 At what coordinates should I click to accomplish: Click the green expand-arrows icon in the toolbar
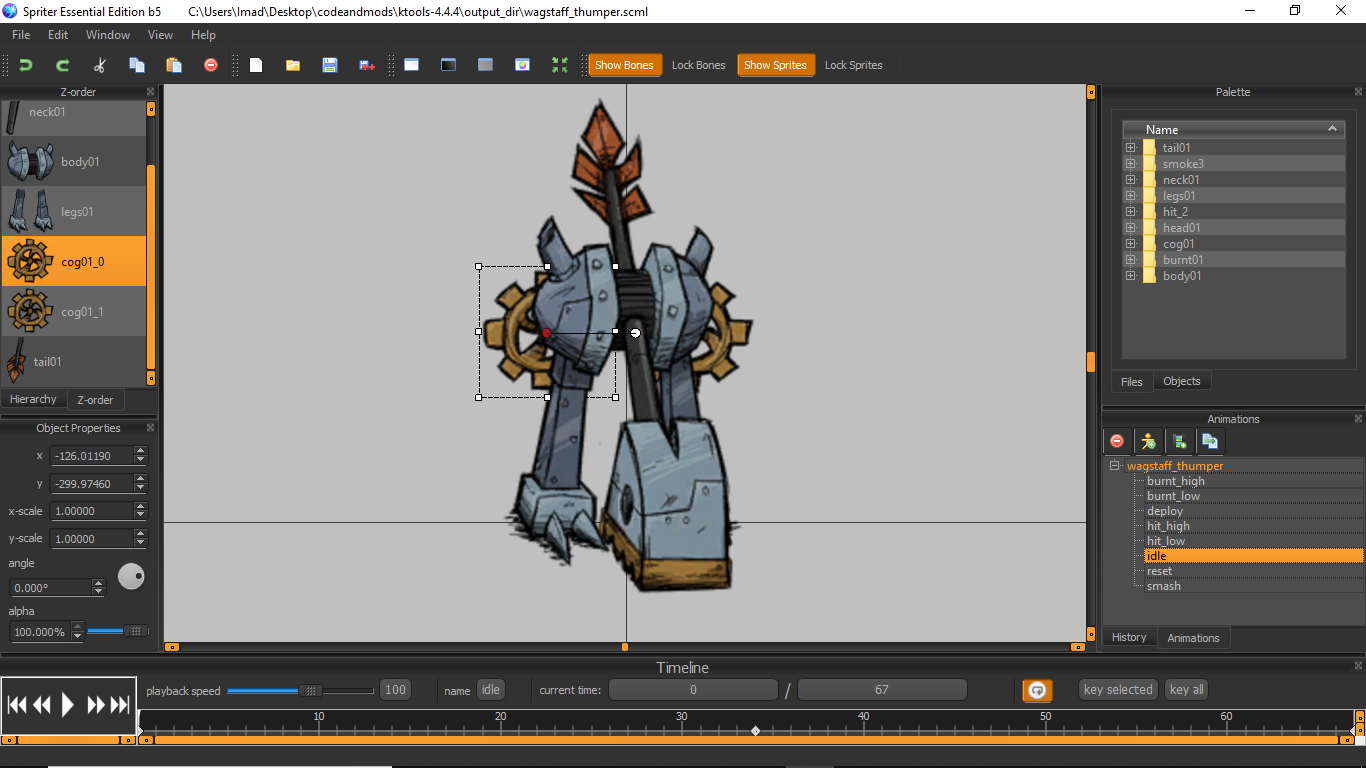pyautogui.click(x=559, y=65)
